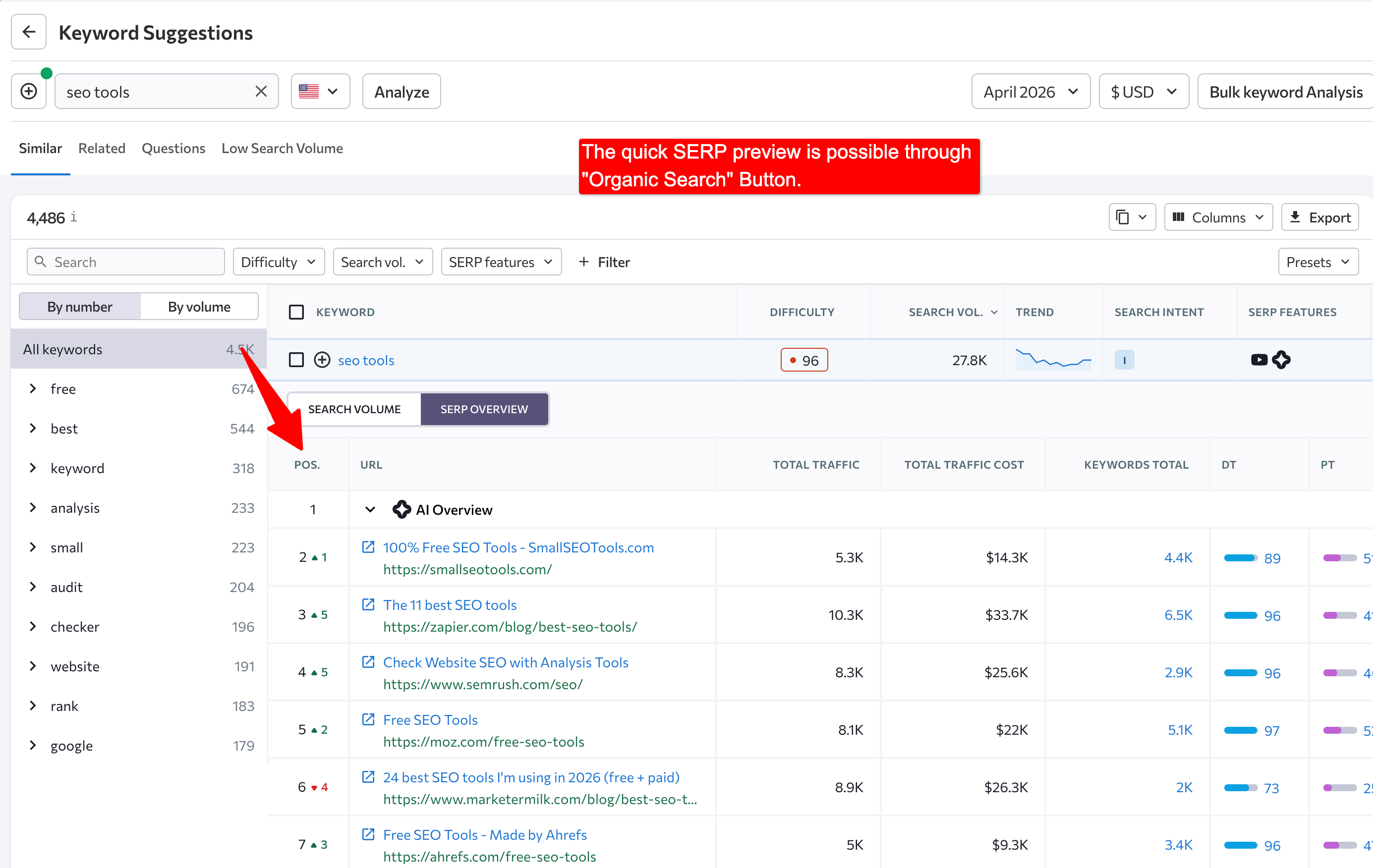Image resolution: width=1373 pixels, height=868 pixels.
Task: Switch to the Similar tab
Action: coord(40,148)
